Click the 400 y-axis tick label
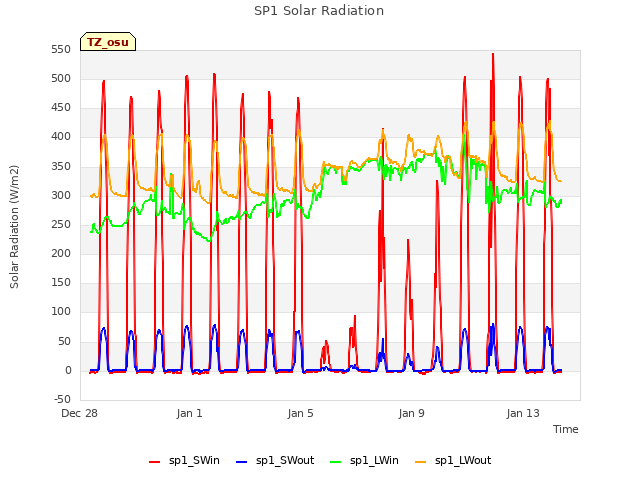The image size is (640, 480). 61,137
